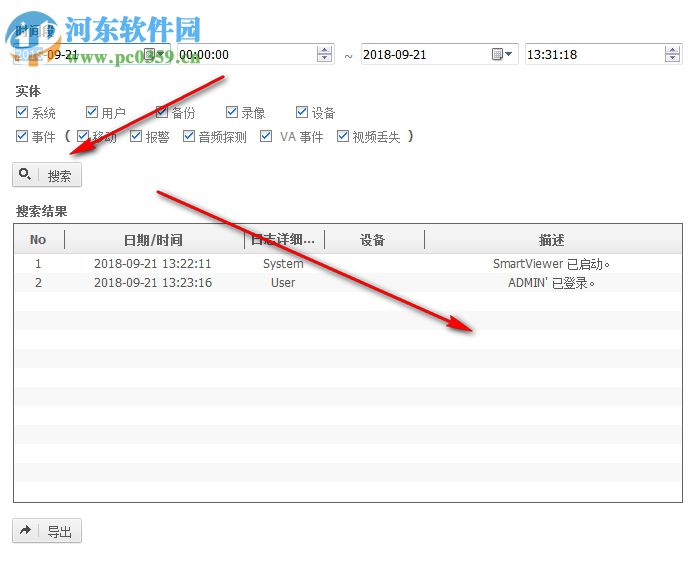
Task: Sort by the No column header
Action: tap(39, 240)
